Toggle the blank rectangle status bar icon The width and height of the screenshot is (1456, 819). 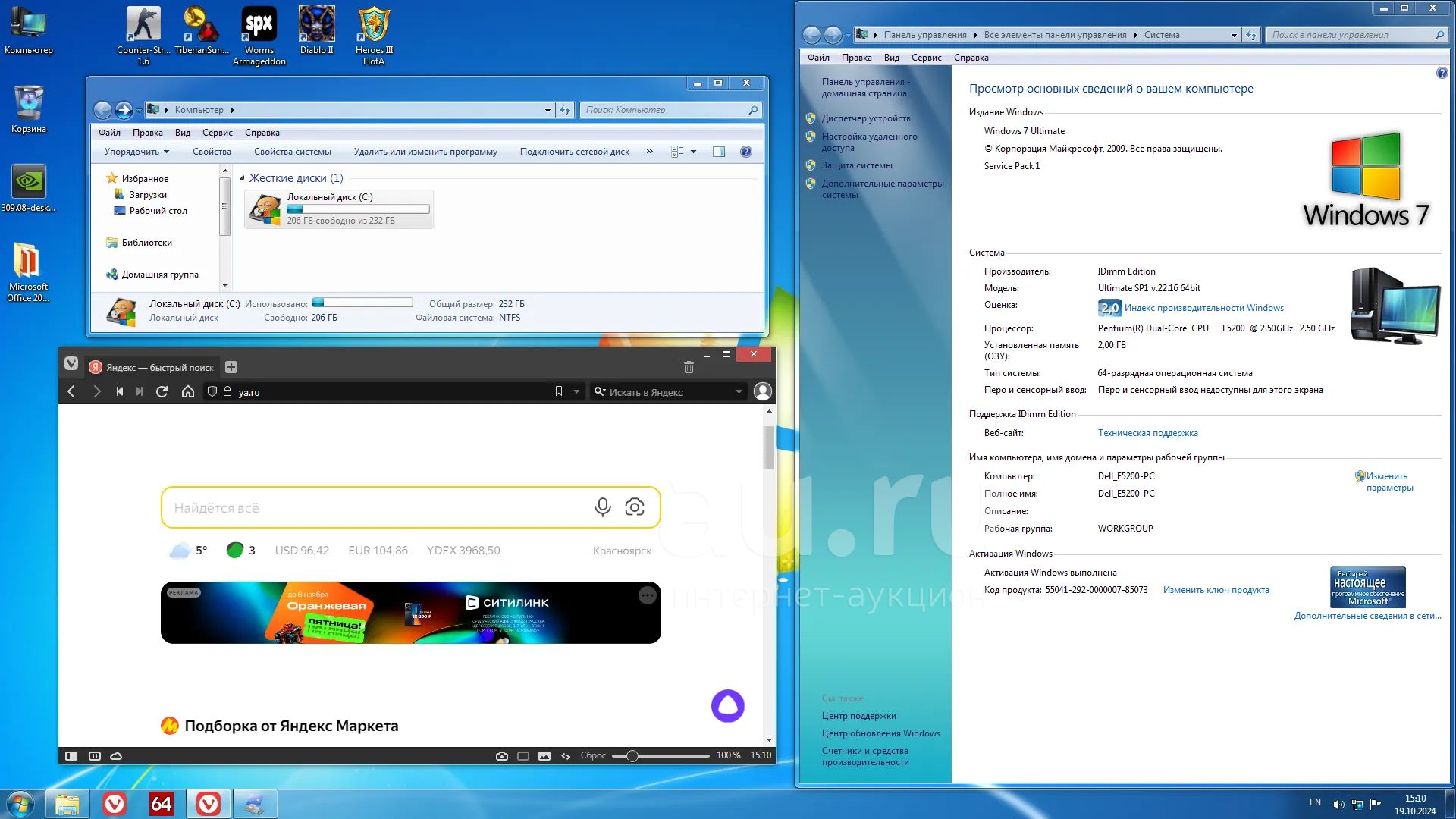pyautogui.click(x=523, y=756)
